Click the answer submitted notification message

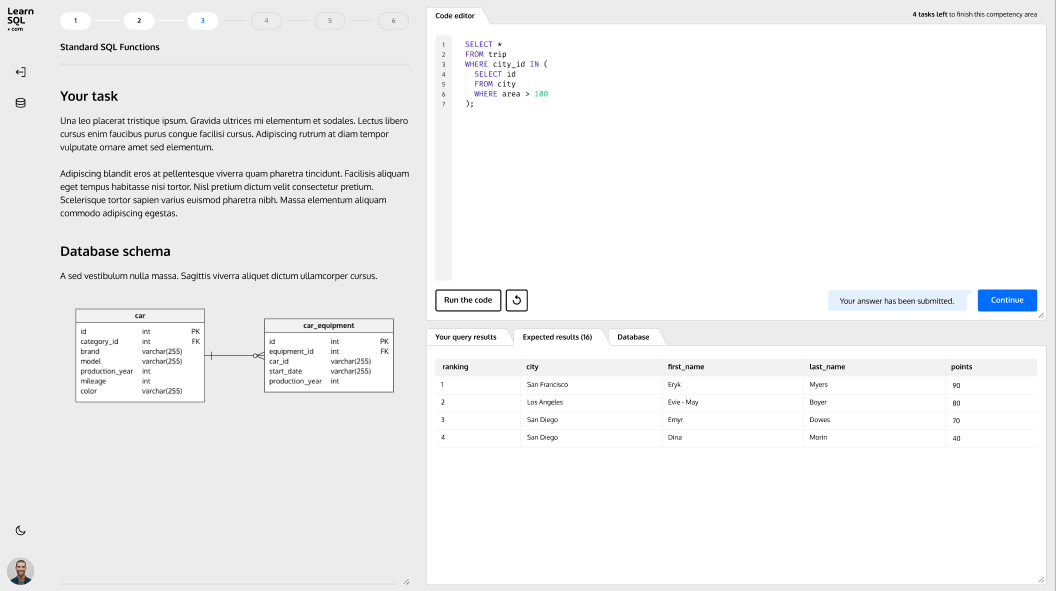pos(896,301)
